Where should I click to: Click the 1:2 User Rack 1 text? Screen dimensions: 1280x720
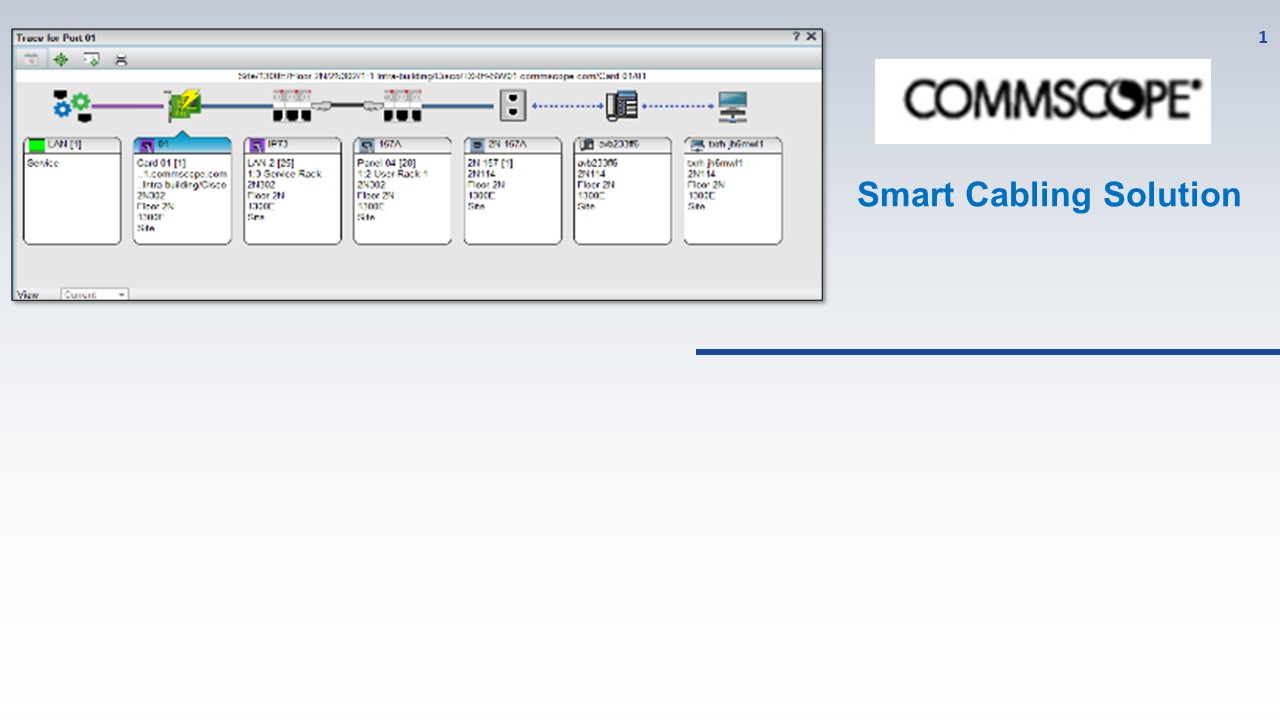392,174
